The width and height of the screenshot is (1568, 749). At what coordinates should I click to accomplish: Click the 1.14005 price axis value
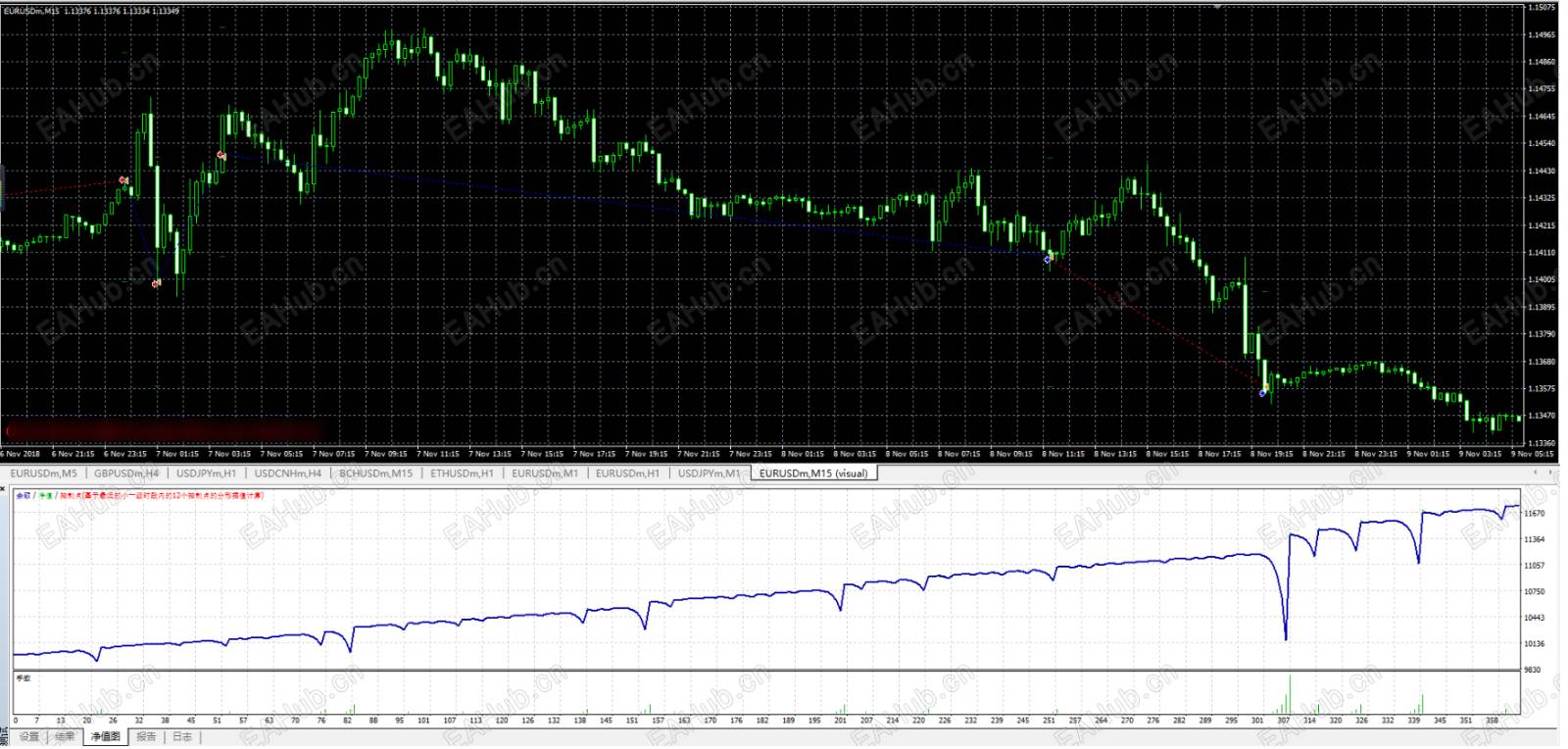1541,280
